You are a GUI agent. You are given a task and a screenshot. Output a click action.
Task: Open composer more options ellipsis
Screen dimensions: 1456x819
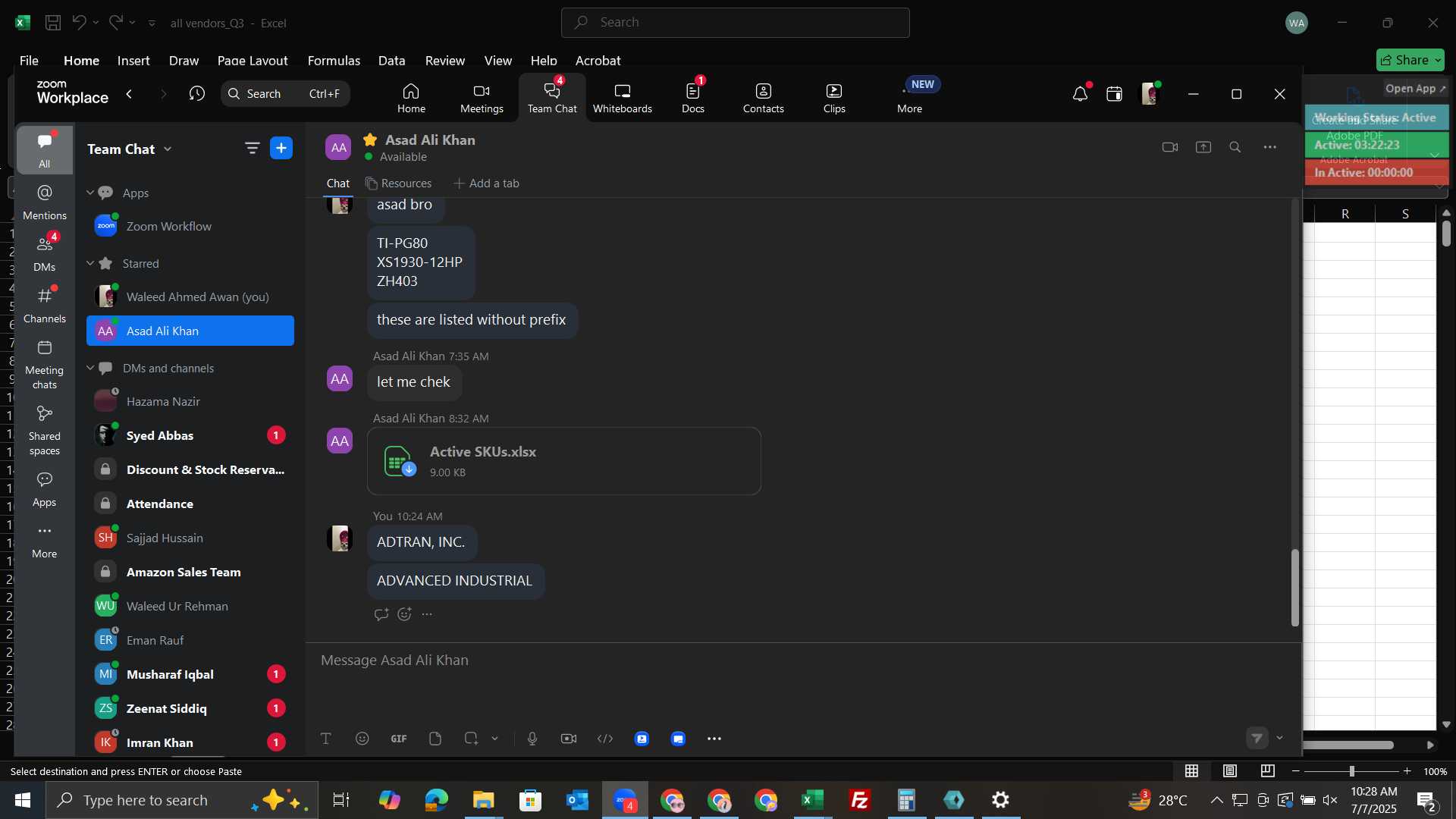[x=714, y=739]
